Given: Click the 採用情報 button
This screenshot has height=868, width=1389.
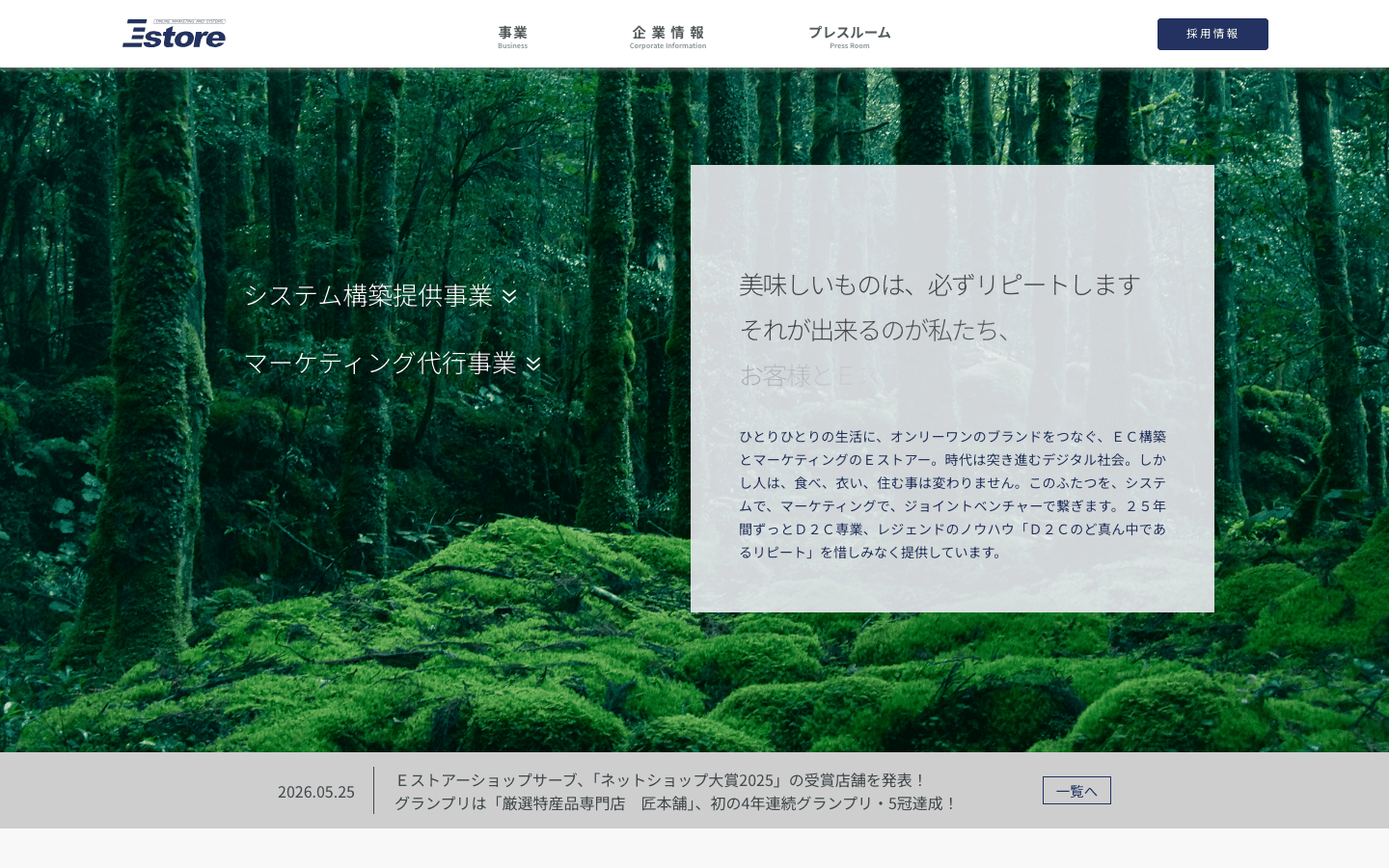Looking at the screenshot, I should pos(1212,34).
